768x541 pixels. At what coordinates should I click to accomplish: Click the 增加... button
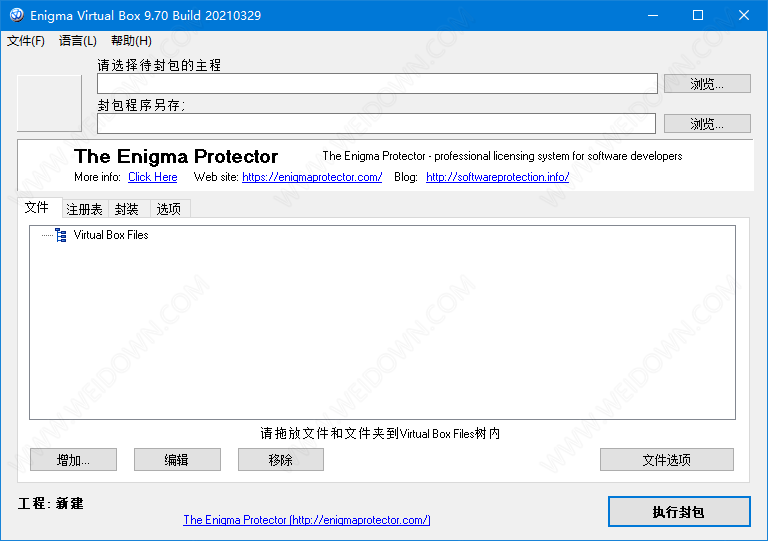tap(73, 460)
